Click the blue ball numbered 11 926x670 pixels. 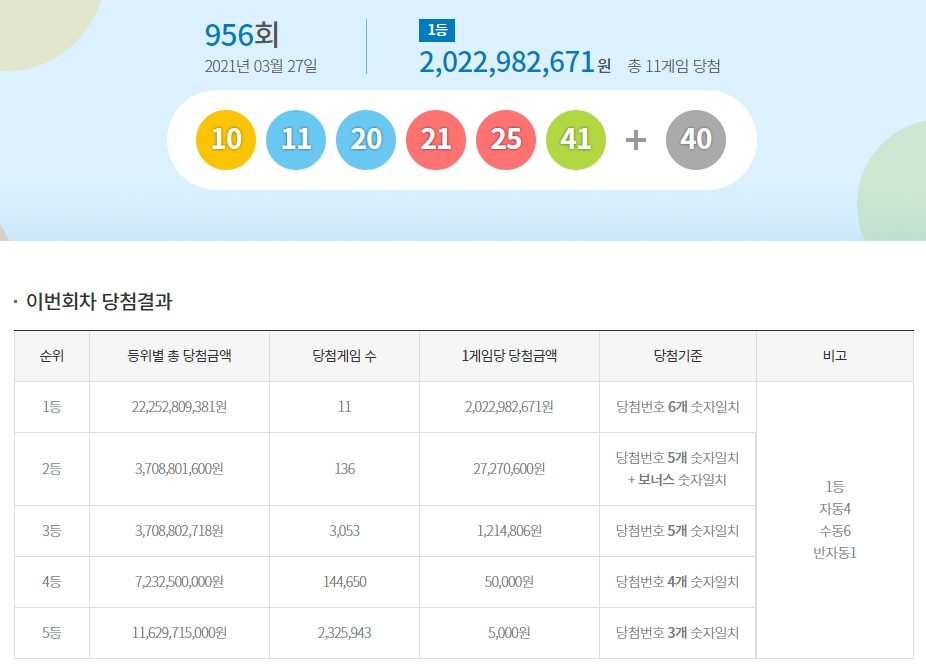[296, 138]
